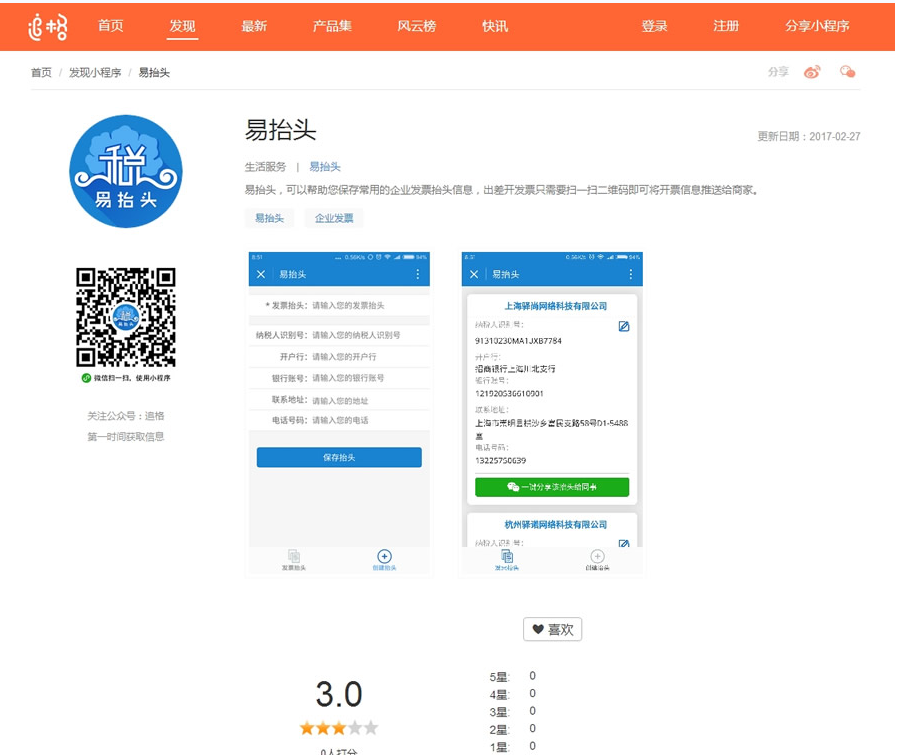The height and width of the screenshot is (755, 900).
Task: Click the 易抬头 app logo icon
Action: pos(125,170)
